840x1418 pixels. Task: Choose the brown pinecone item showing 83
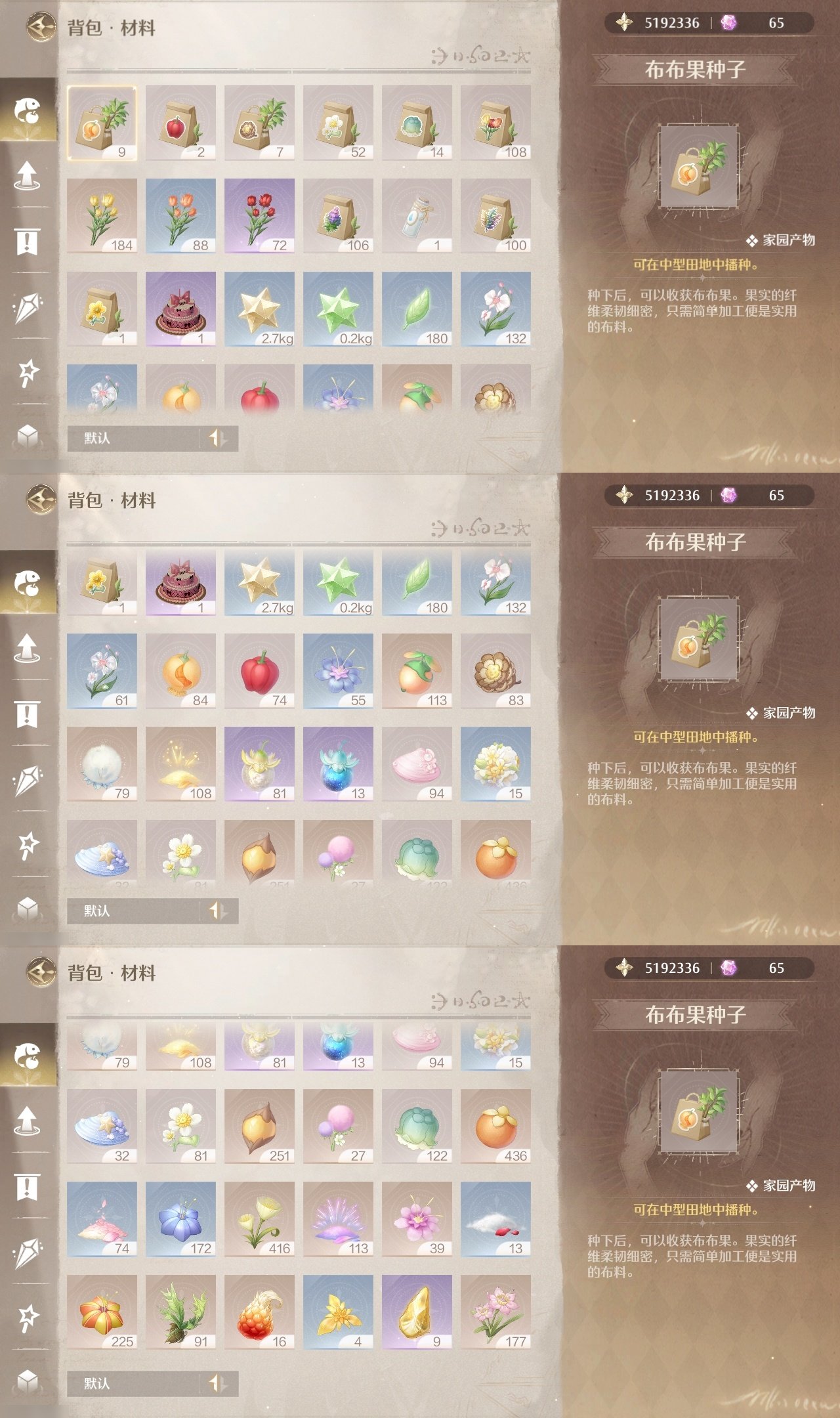coord(495,671)
